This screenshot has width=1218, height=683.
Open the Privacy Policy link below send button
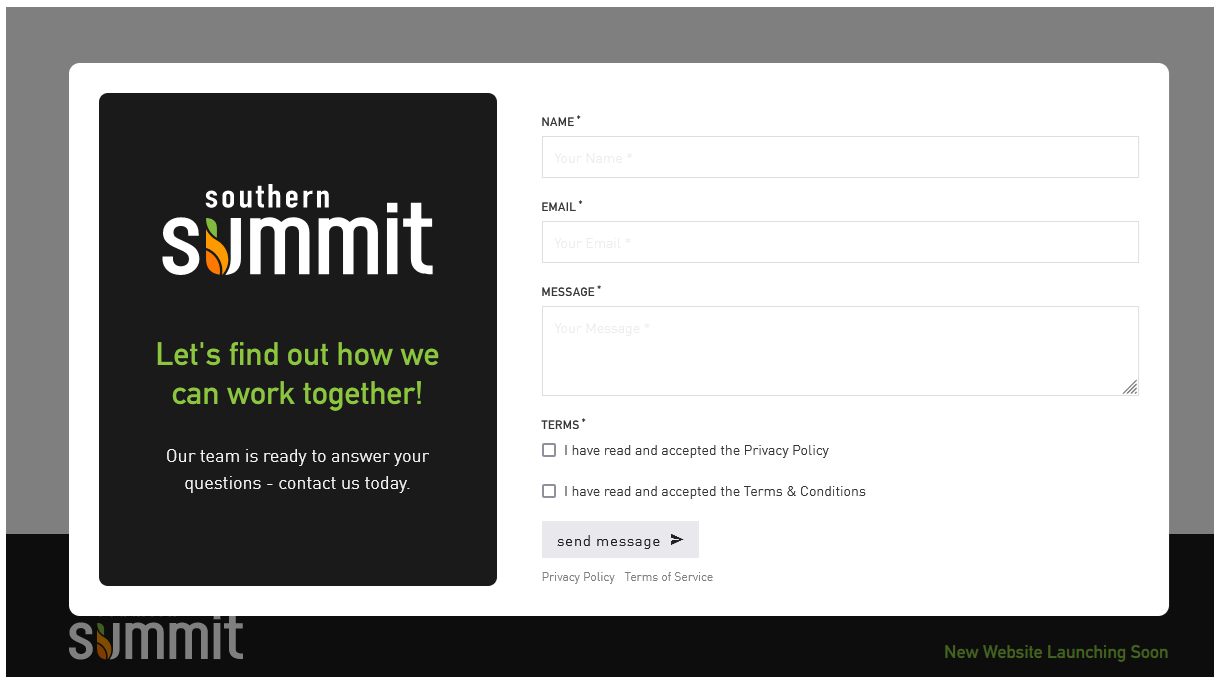click(578, 577)
